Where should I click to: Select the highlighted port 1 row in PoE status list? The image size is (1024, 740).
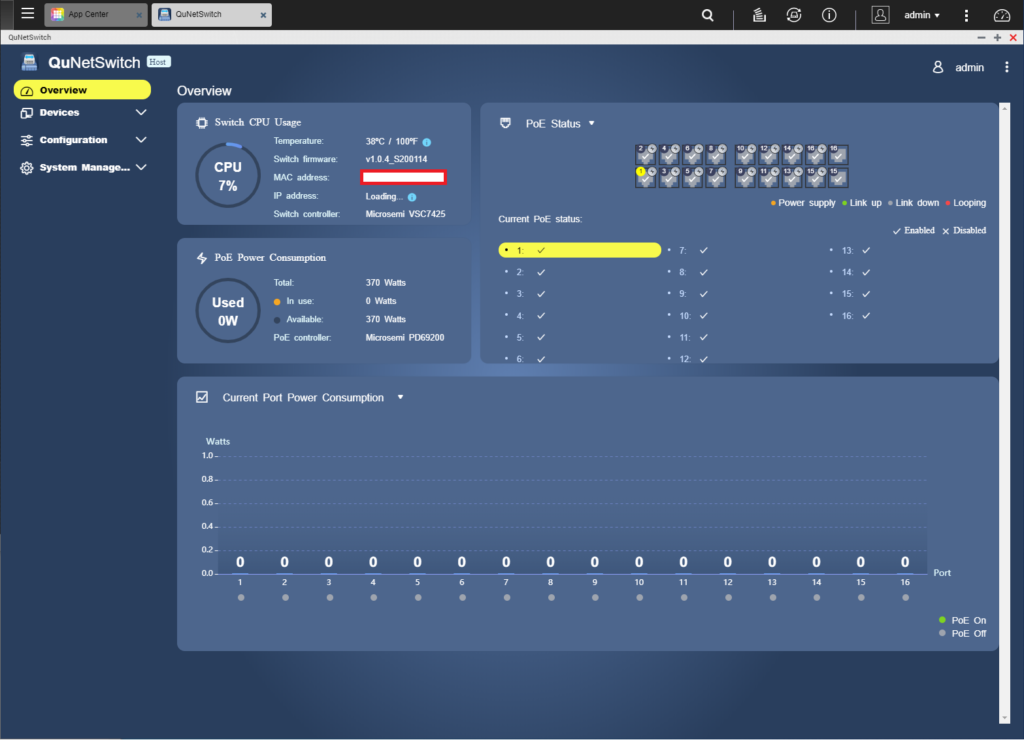(580, 250)
